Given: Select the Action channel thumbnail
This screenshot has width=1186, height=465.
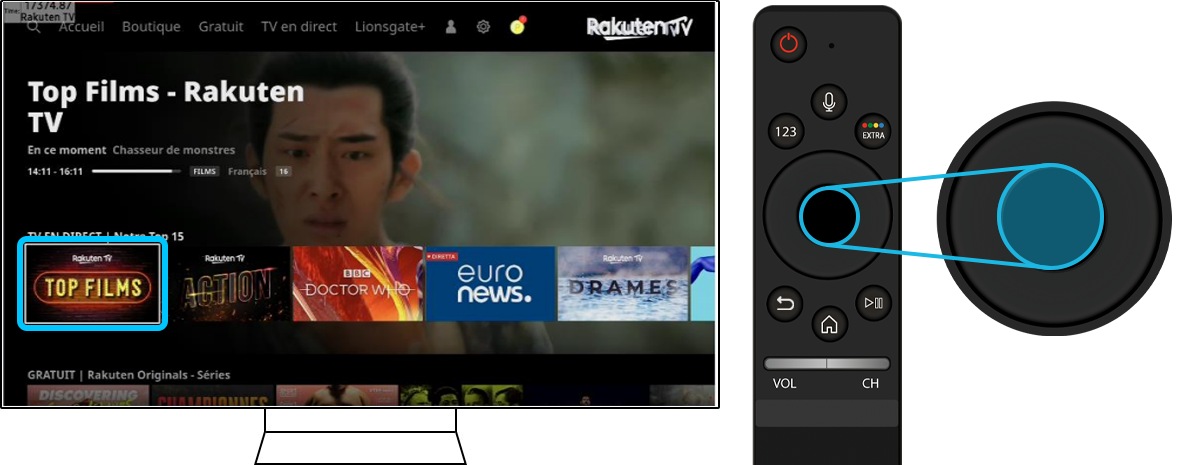Looking at the screenshot, I should 228,284.
